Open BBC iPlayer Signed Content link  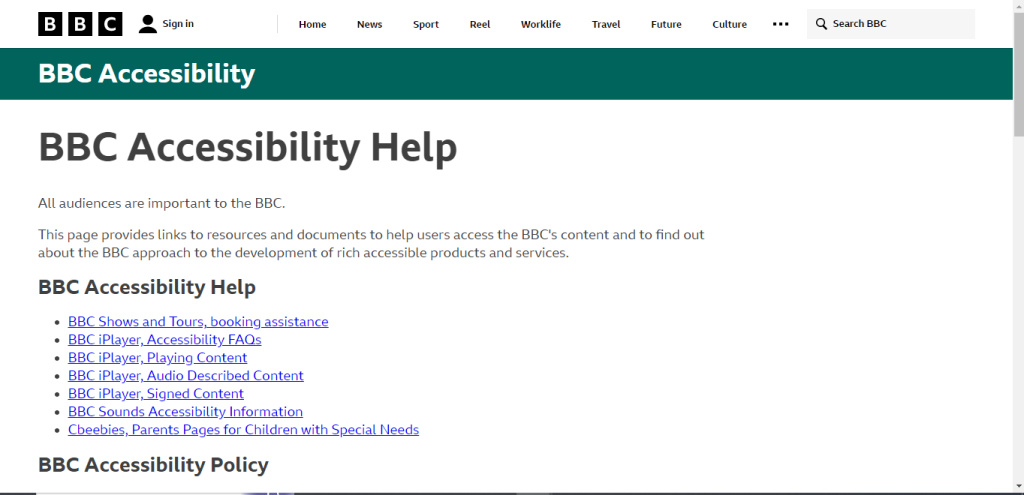155,394
